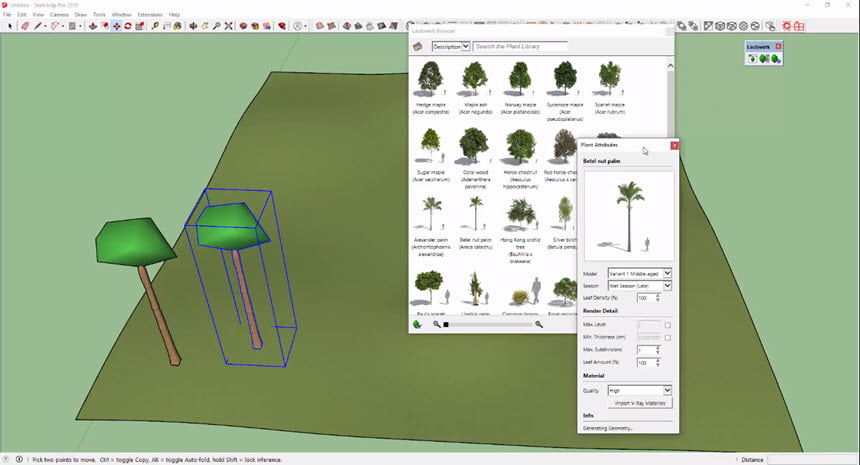Click the Search the Plant Library field
The height and width of the screenshot is (465, 860).
tap(520, 47)
